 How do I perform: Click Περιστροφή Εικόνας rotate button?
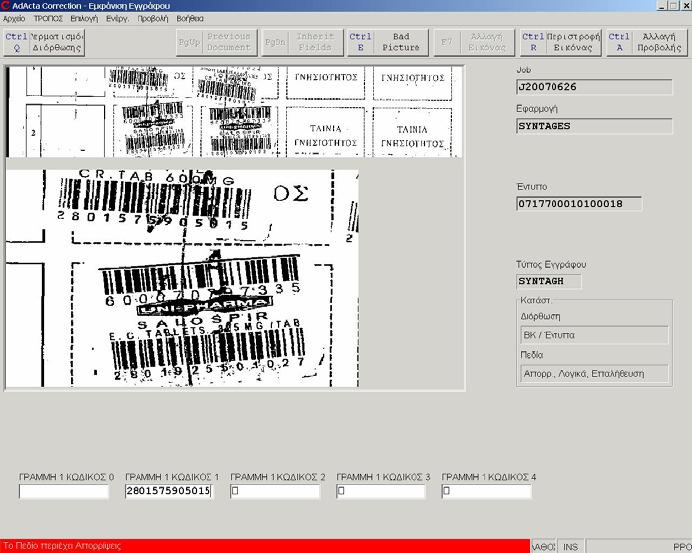click(561, 42)
